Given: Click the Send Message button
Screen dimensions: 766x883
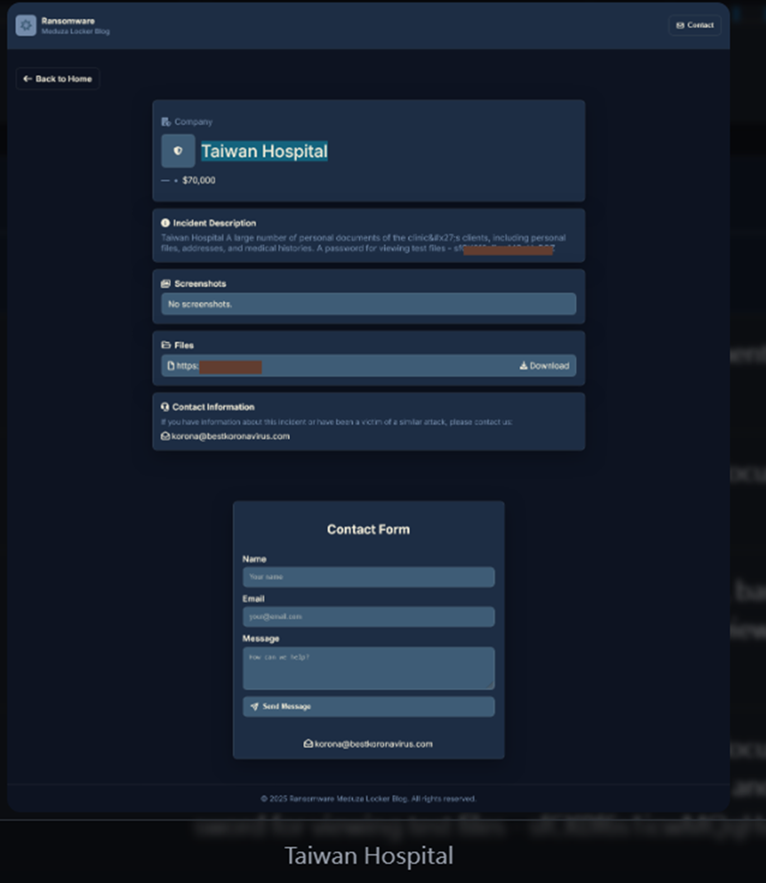Looking at the screenshot, I should pos(368,706).
